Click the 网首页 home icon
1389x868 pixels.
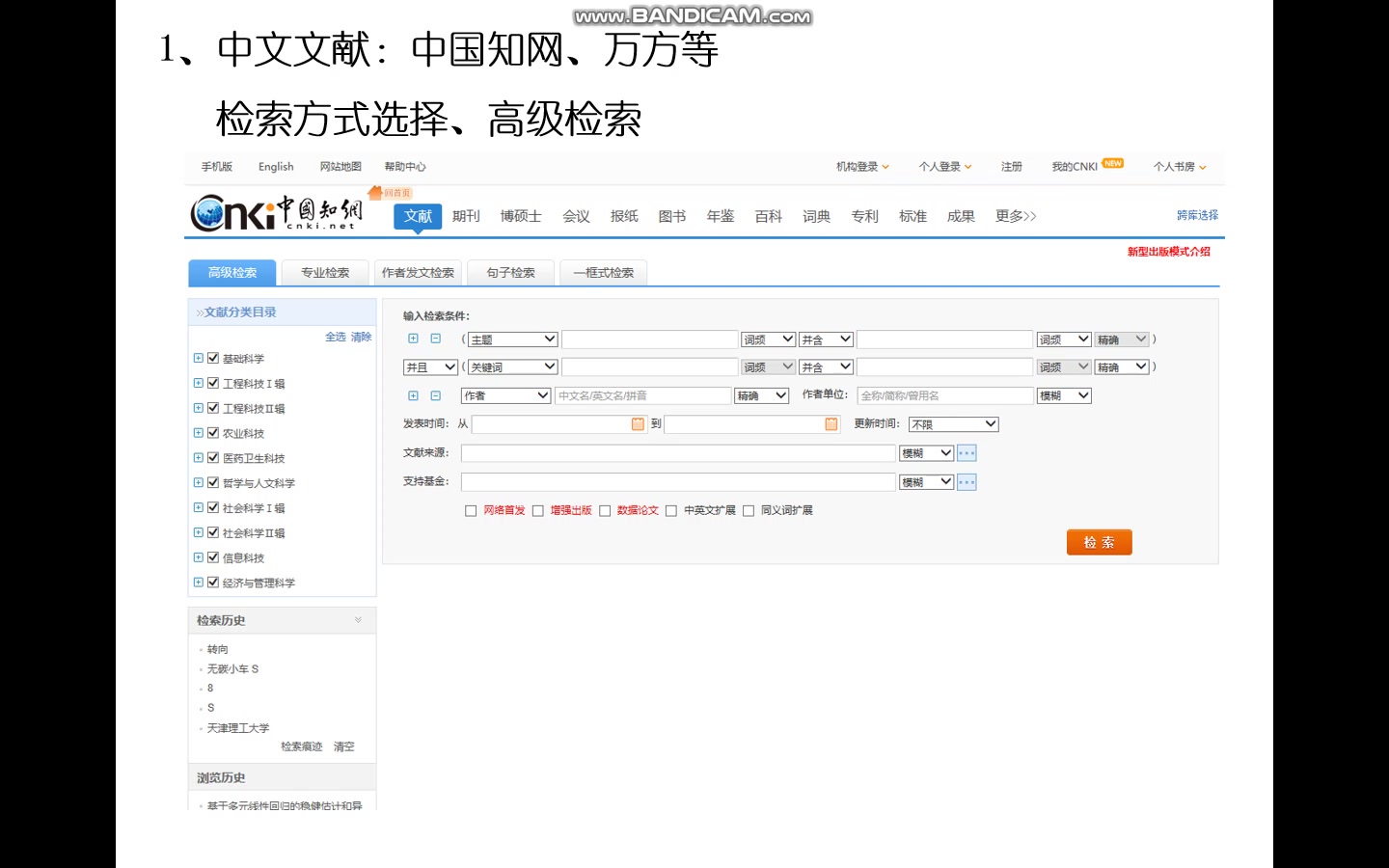click(390, 193)
